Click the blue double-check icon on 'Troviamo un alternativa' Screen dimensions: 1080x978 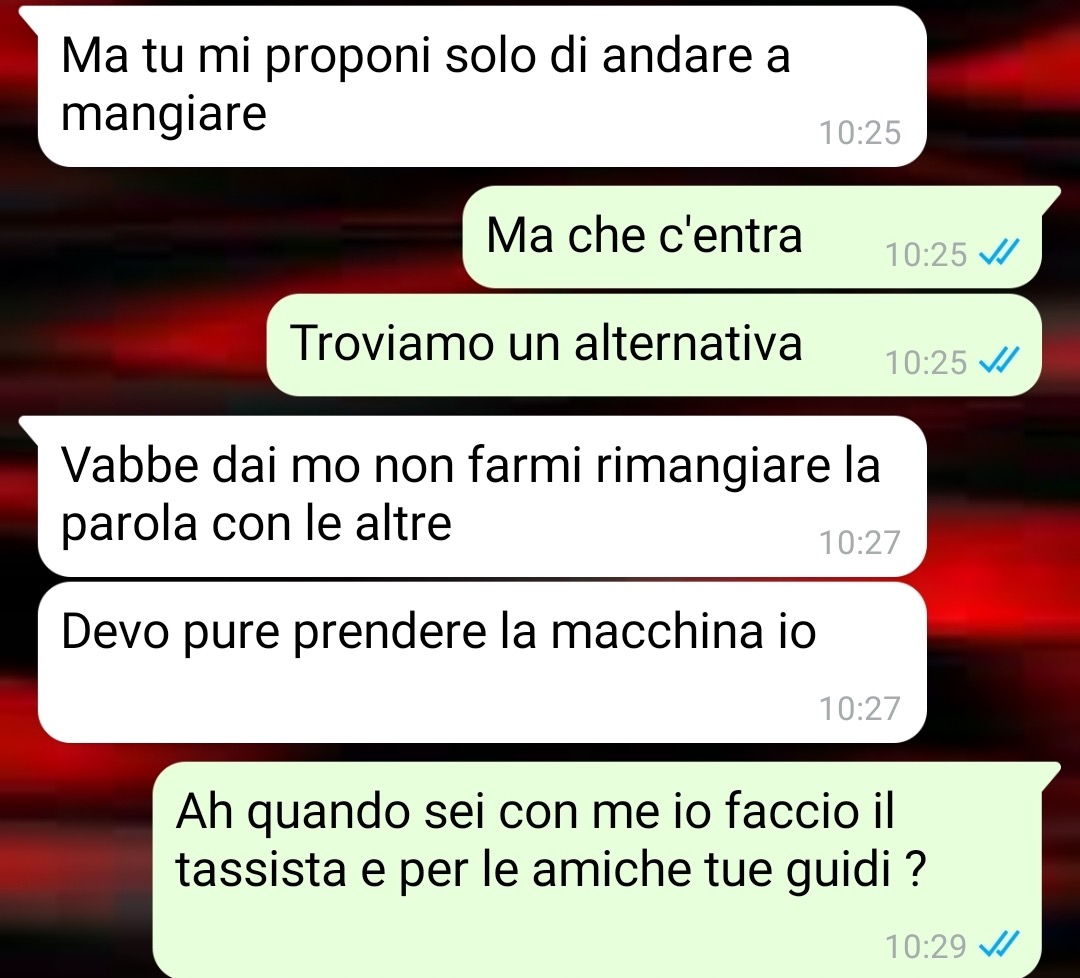[x=999, y=360]
